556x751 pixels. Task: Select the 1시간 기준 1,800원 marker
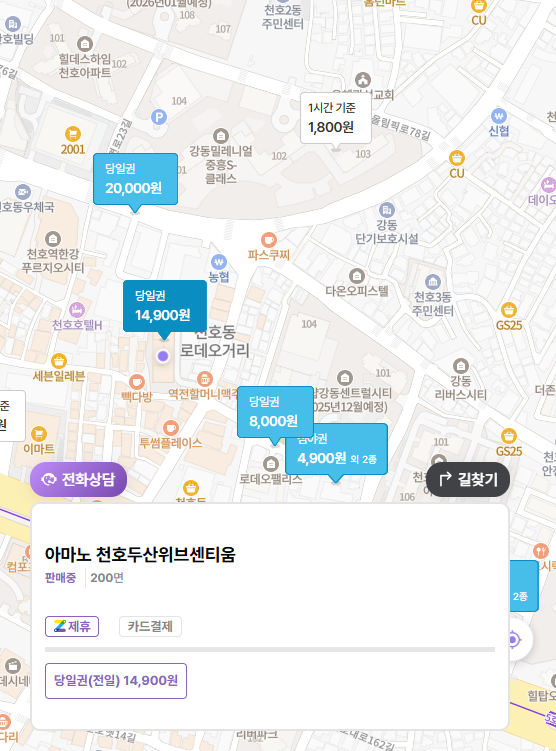point(336,120)
